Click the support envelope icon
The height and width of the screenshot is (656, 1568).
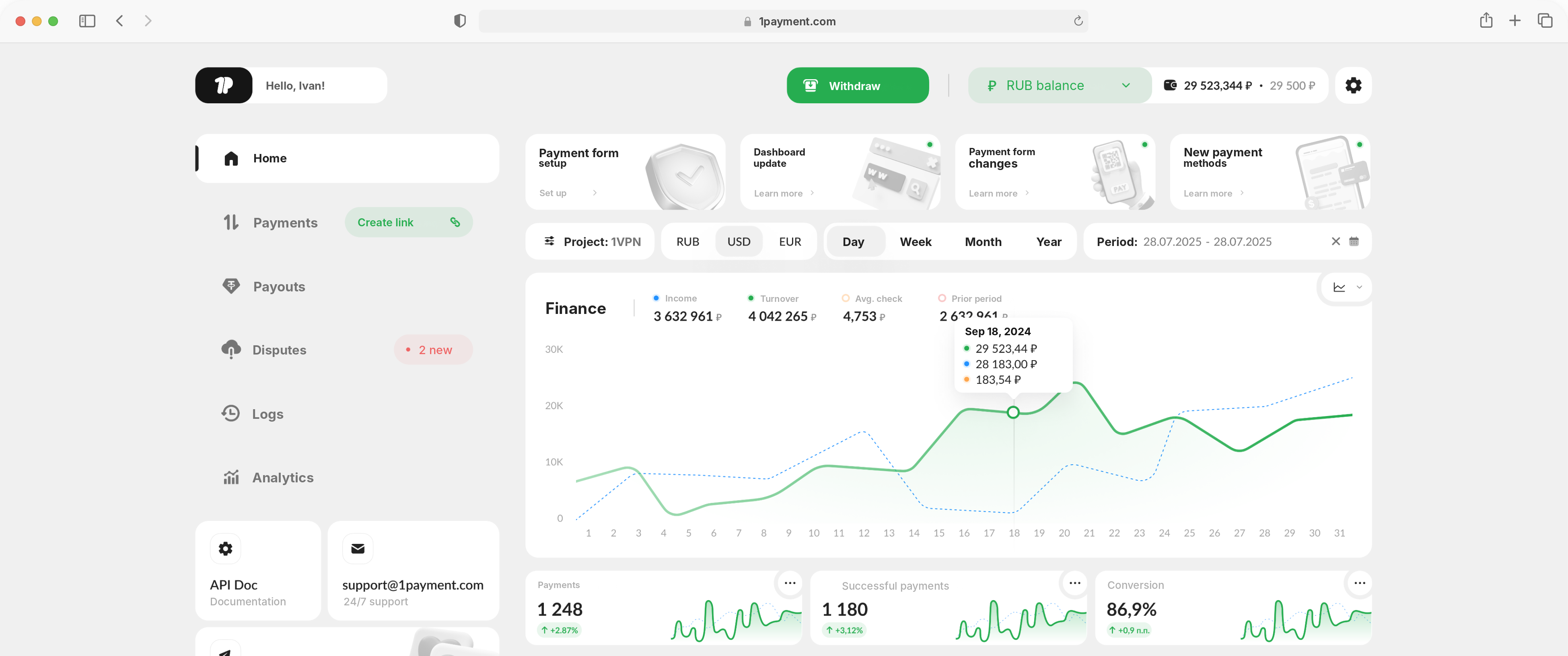[x=358, y=549]
